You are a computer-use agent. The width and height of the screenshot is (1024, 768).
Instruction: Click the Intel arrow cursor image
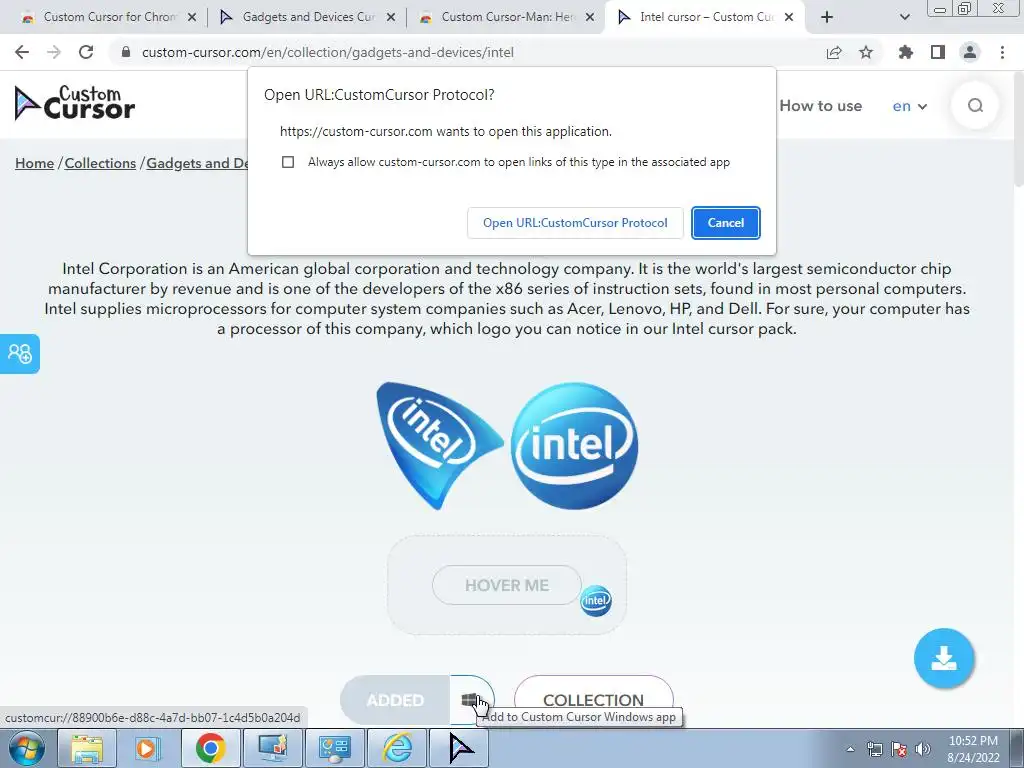click(438, 445)
